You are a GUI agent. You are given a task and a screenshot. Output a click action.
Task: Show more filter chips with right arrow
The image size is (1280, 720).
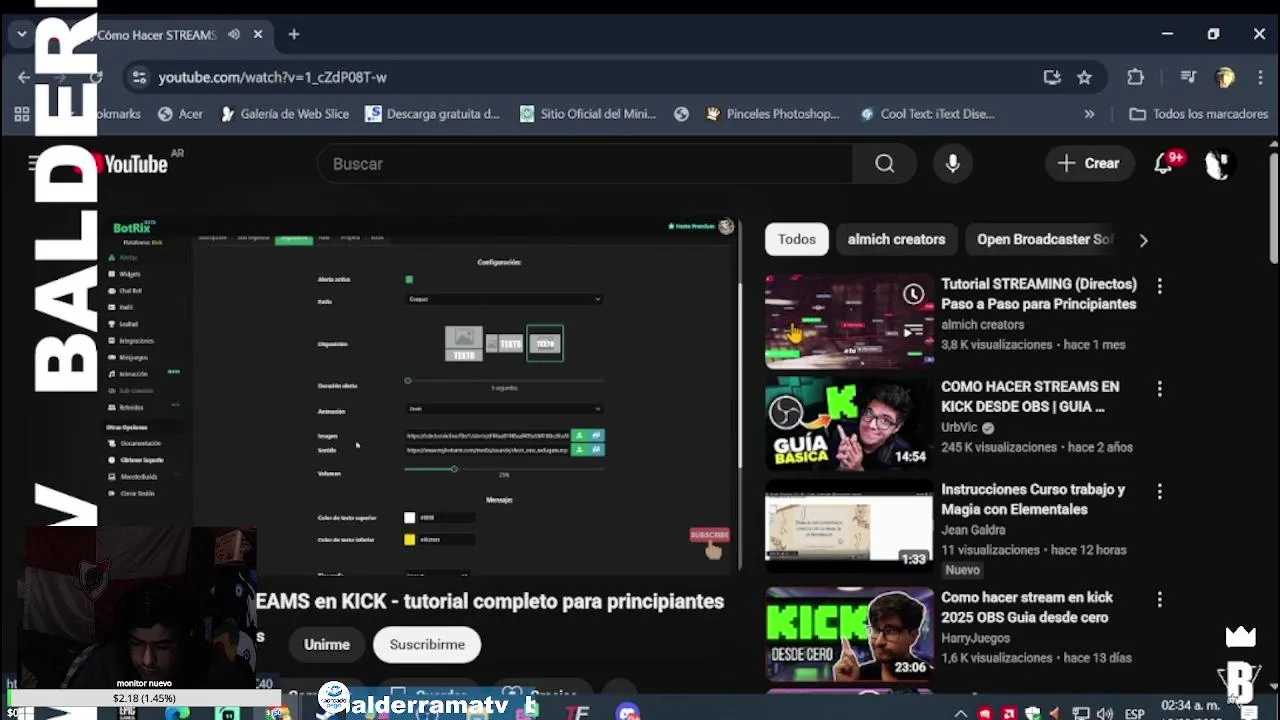pos(1143,240)
